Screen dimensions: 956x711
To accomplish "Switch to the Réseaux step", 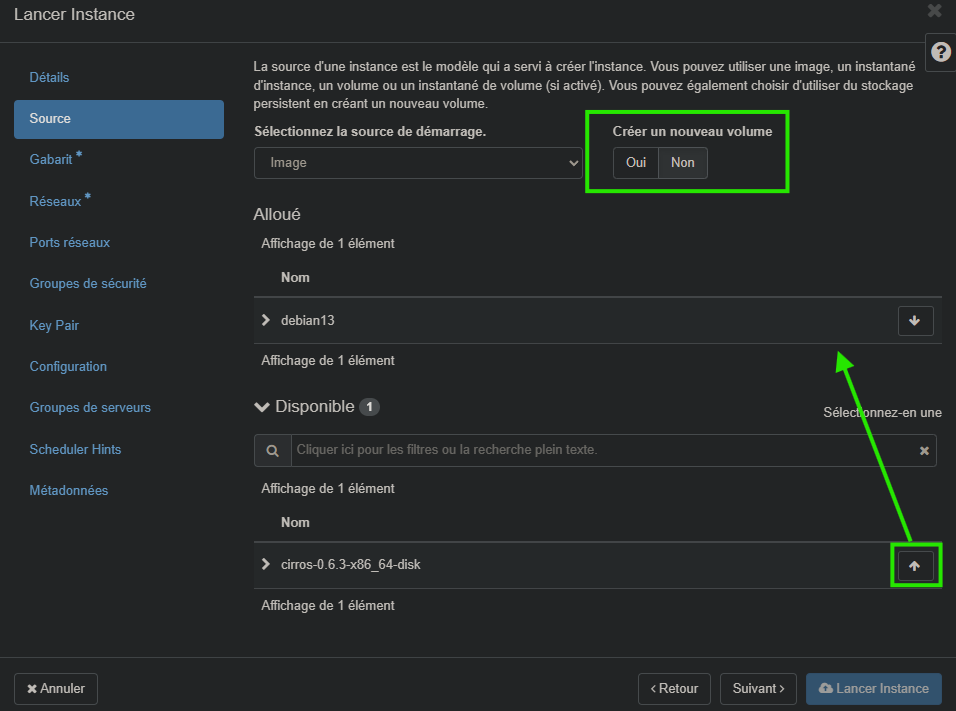I will point(56,201).
